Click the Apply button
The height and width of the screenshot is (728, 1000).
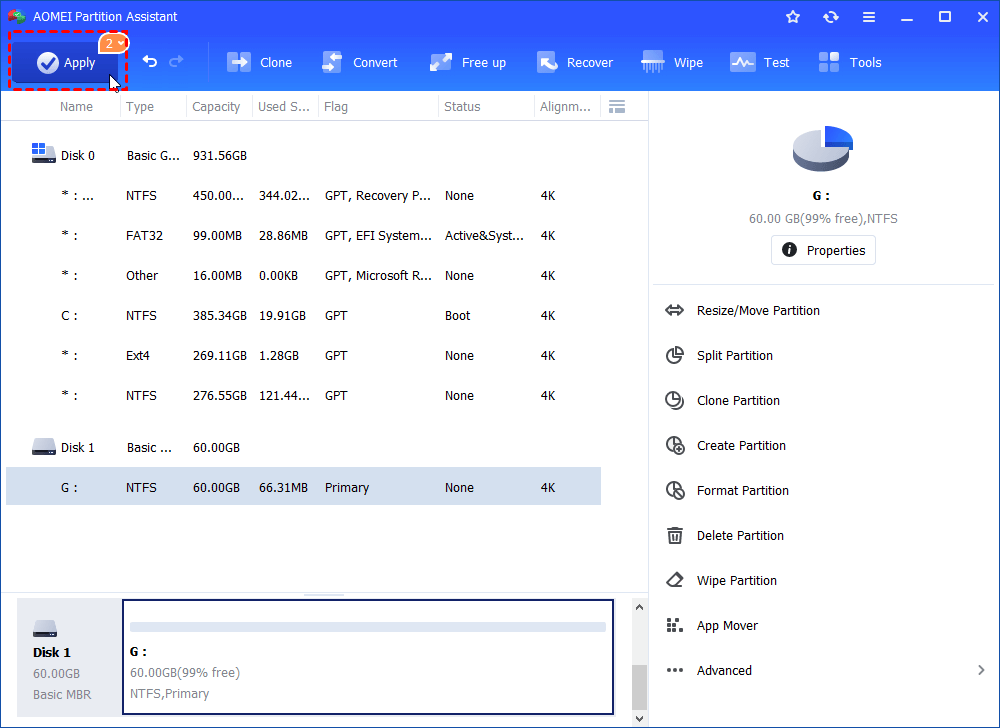66,63
